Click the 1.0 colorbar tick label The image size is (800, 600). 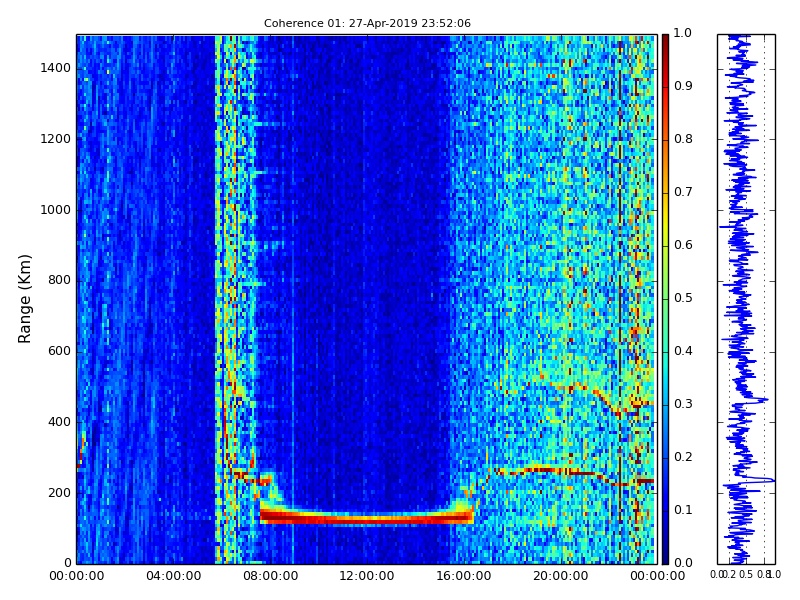coord(683,33)
